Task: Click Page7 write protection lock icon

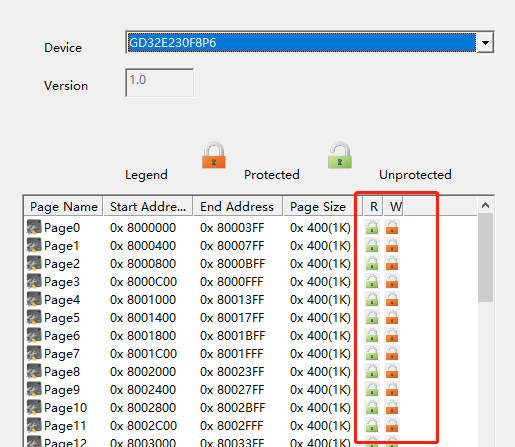Action: click(392, 353)
